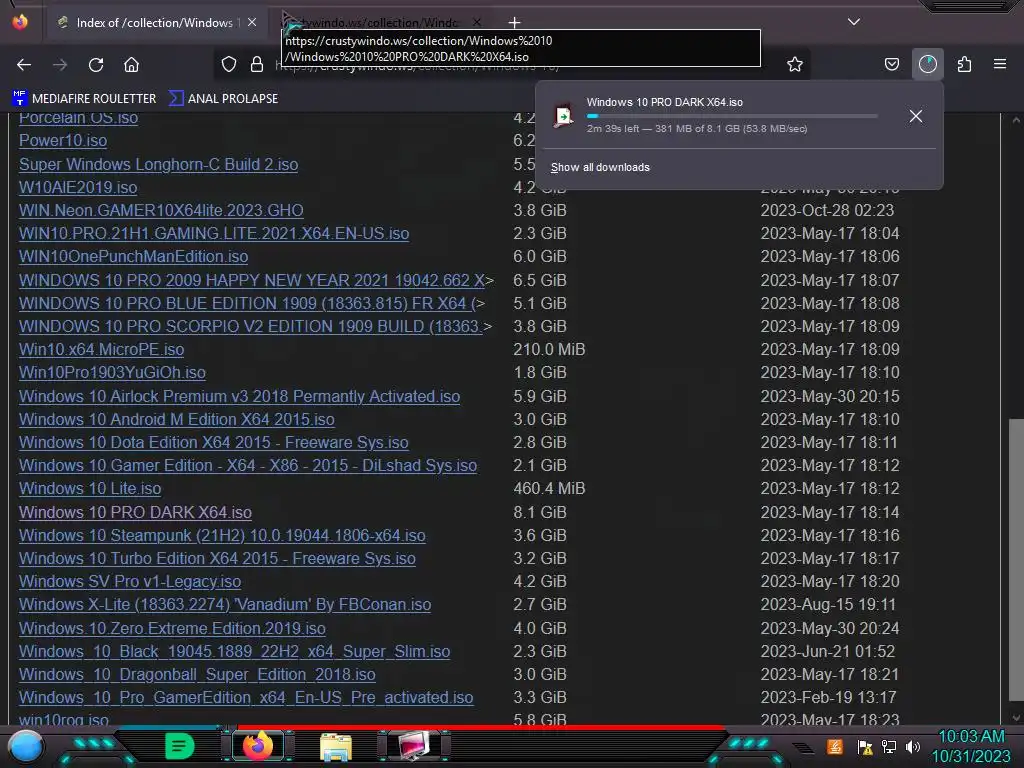The width and height of the screenshot is (1024, 768).
Task: Download Windows 10 Airlock Premium v3 2018
Action: [x=239, y=396]
